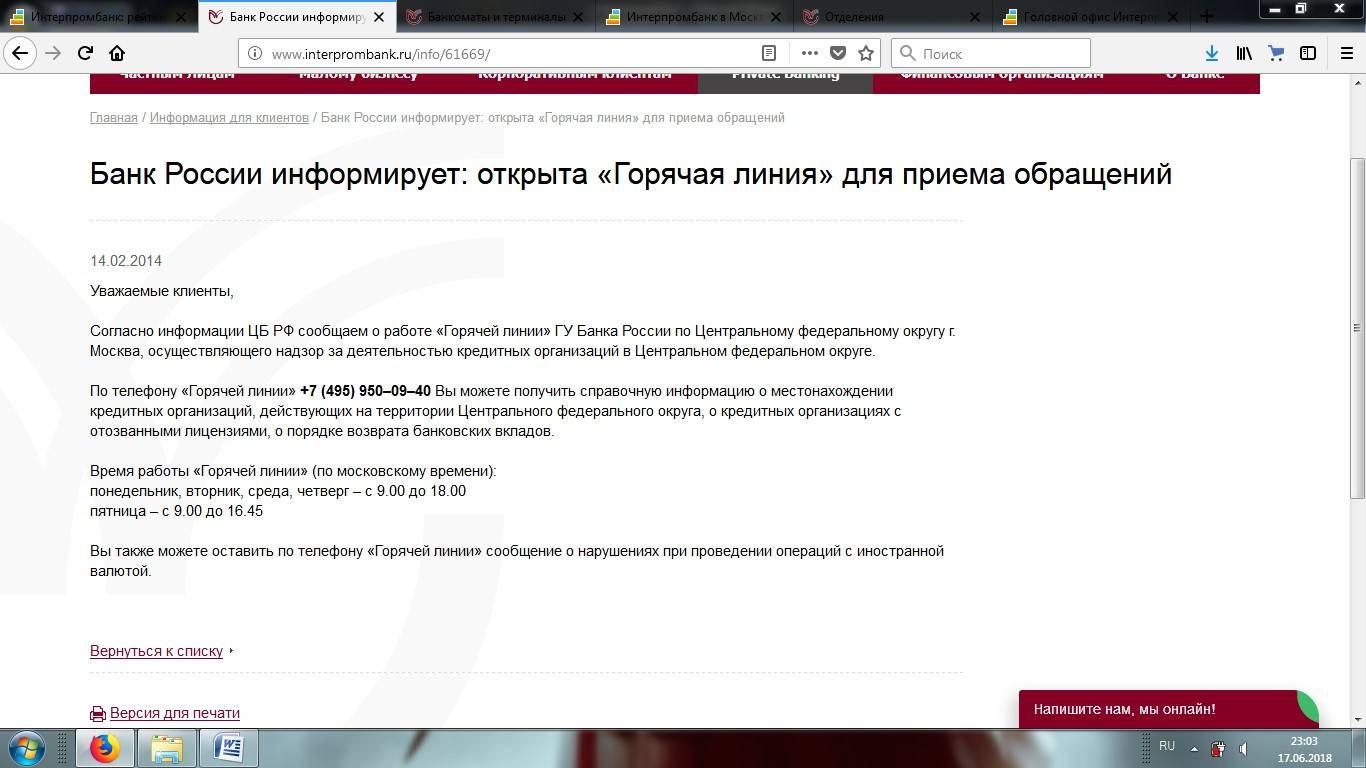Image resolution: width=1366 pixels, height=768 pixels.
Task: Bookmark this page with the star icon
Action: click(x=866, y=54)
